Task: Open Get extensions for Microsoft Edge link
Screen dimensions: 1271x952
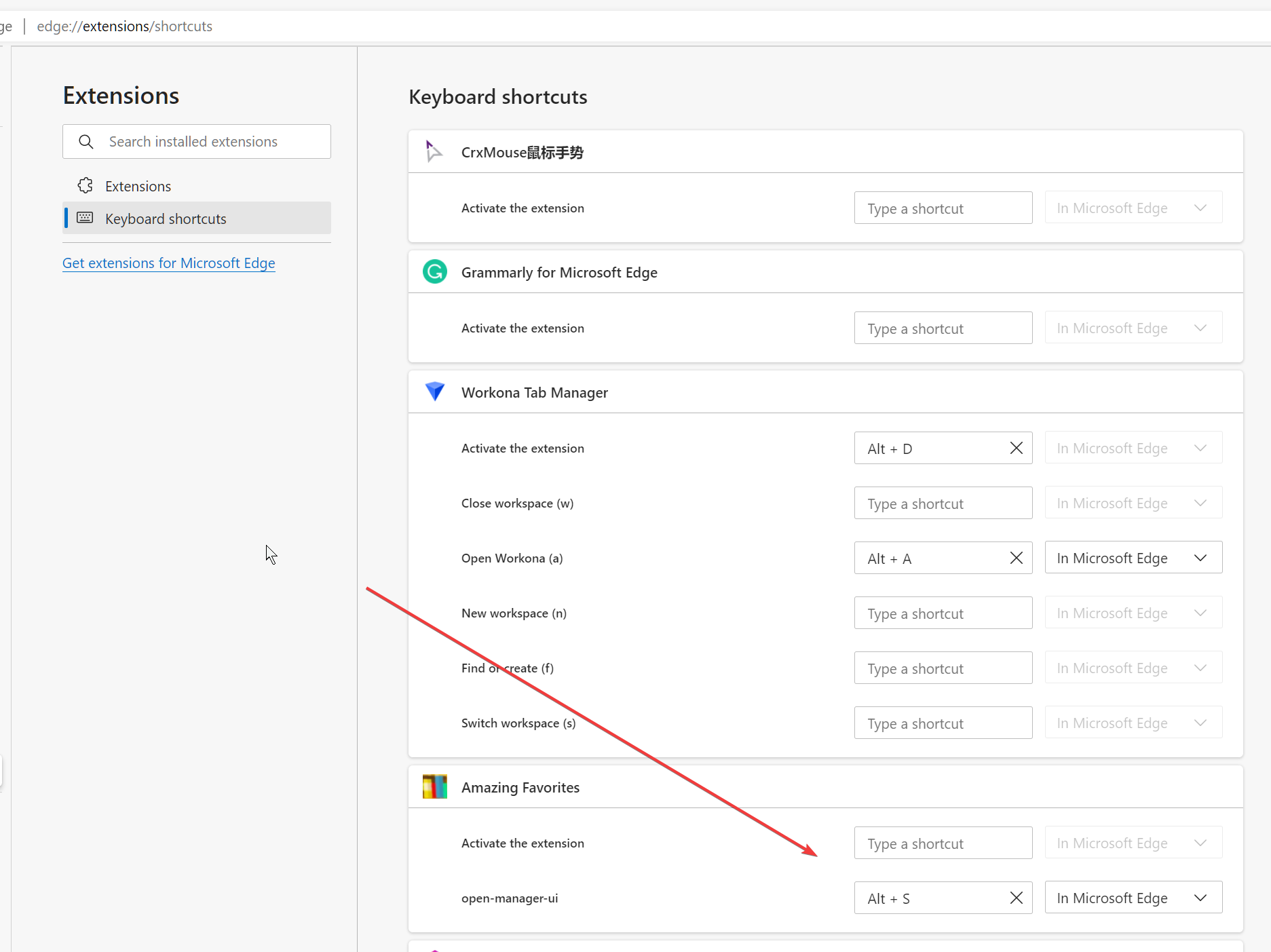Action: (x=169, y=263)
